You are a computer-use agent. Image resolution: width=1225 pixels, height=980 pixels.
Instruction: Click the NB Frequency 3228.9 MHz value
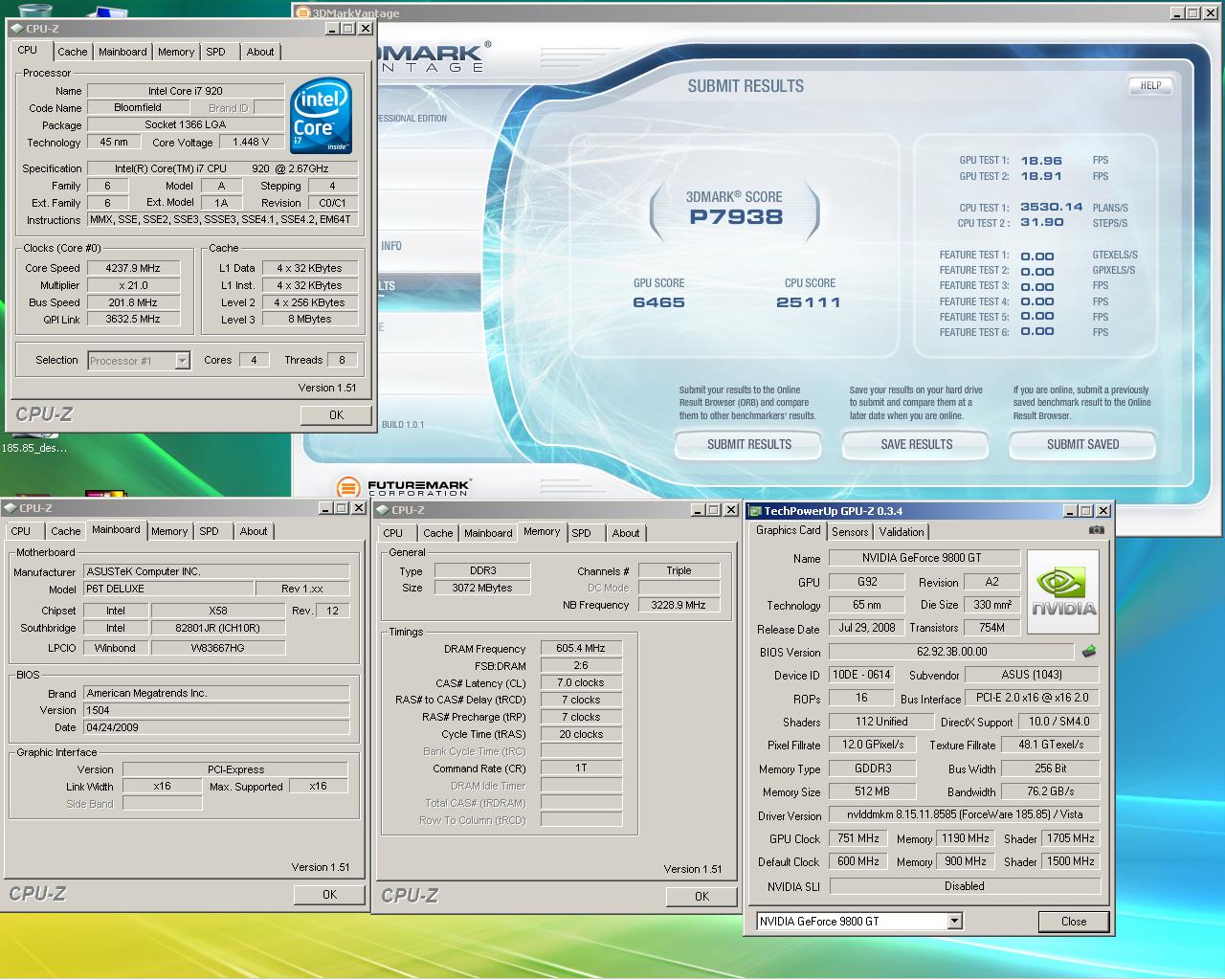coord(679,605)
